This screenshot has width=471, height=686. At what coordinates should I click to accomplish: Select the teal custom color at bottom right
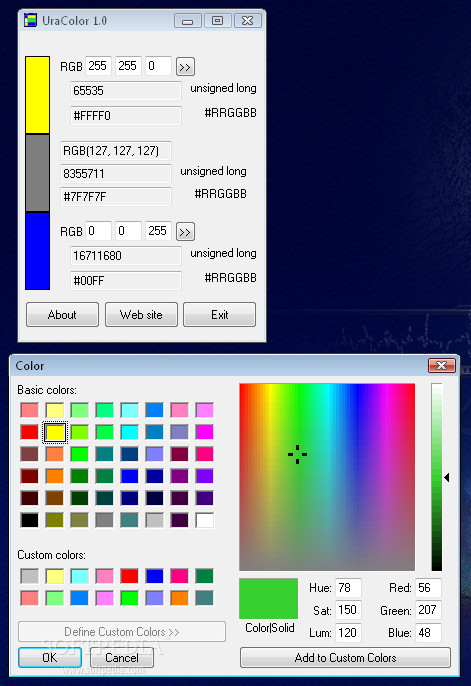[205, 598]
